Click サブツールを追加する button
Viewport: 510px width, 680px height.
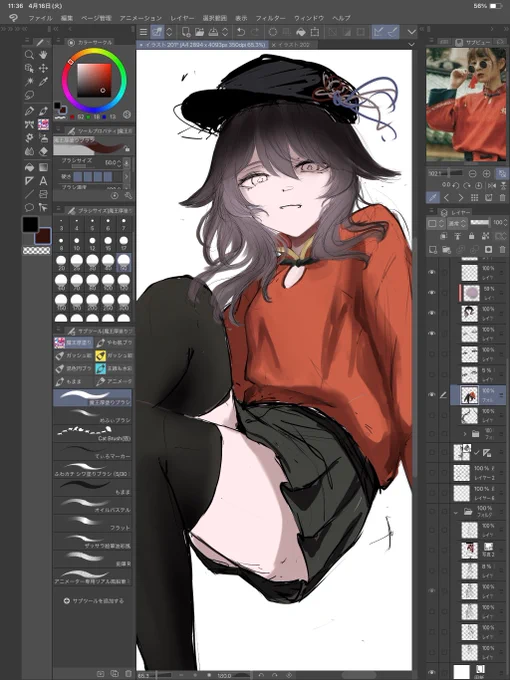pos(93,601)
